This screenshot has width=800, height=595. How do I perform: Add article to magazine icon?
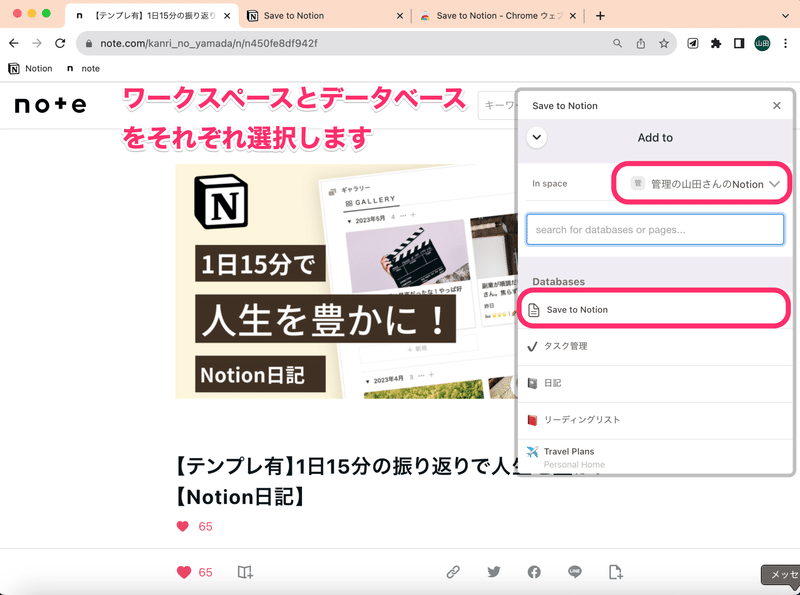(x=245, y=572)
